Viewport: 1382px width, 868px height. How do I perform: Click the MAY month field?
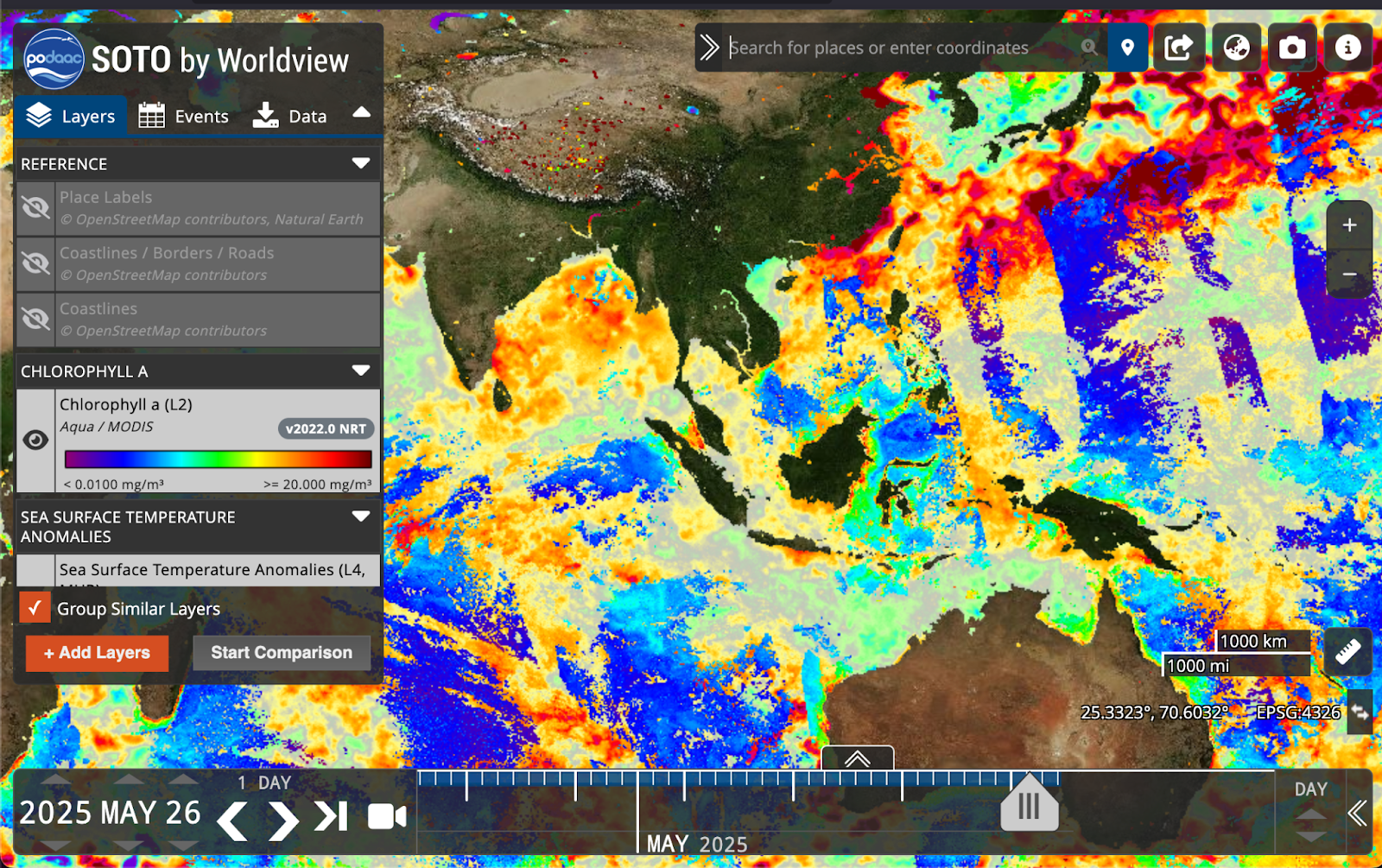(128, 813)
